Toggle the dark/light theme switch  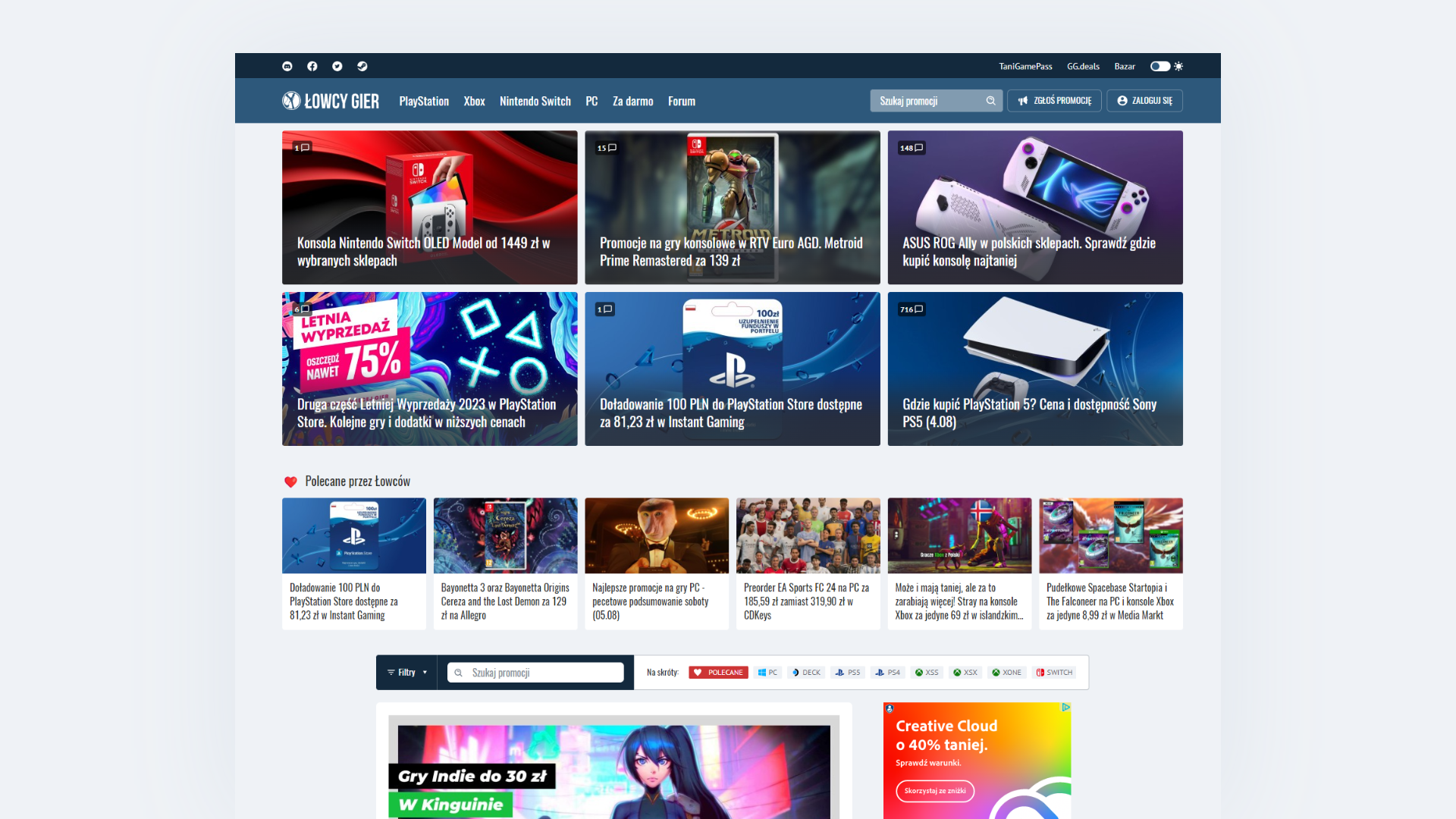pyautogui.click(x=1160, y=67)
